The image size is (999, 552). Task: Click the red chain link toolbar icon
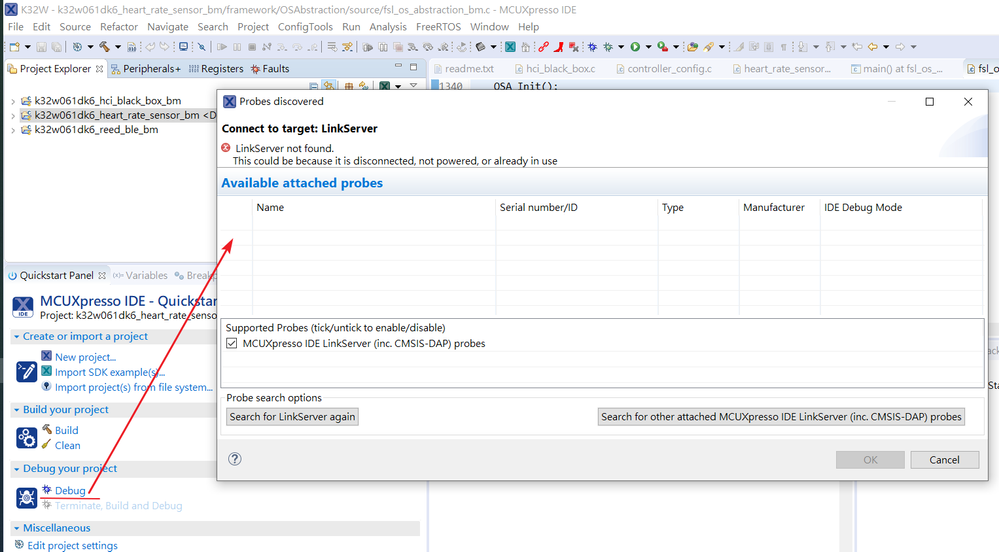[x=543, y=47]
